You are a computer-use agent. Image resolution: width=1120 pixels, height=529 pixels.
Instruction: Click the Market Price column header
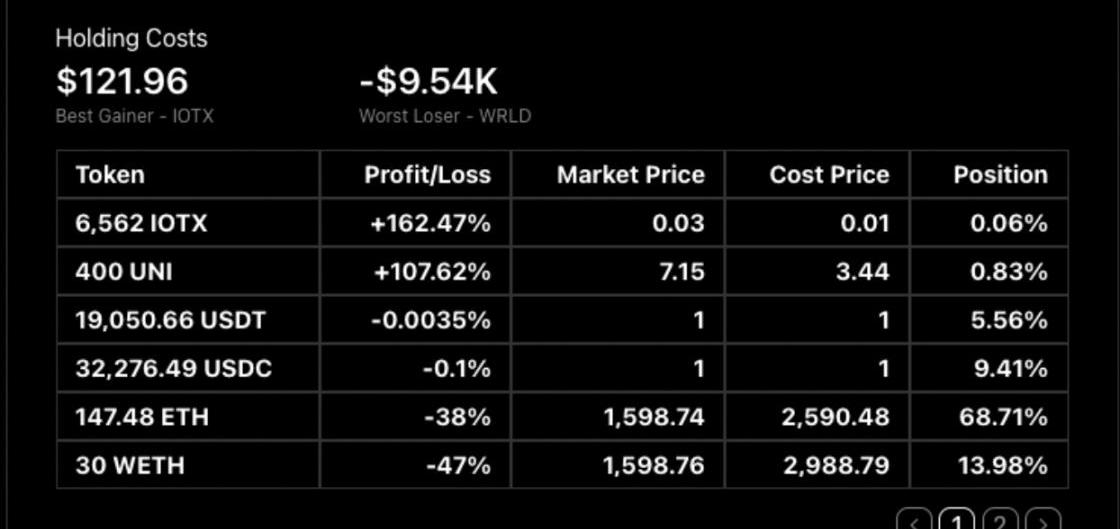click(630, 175)
